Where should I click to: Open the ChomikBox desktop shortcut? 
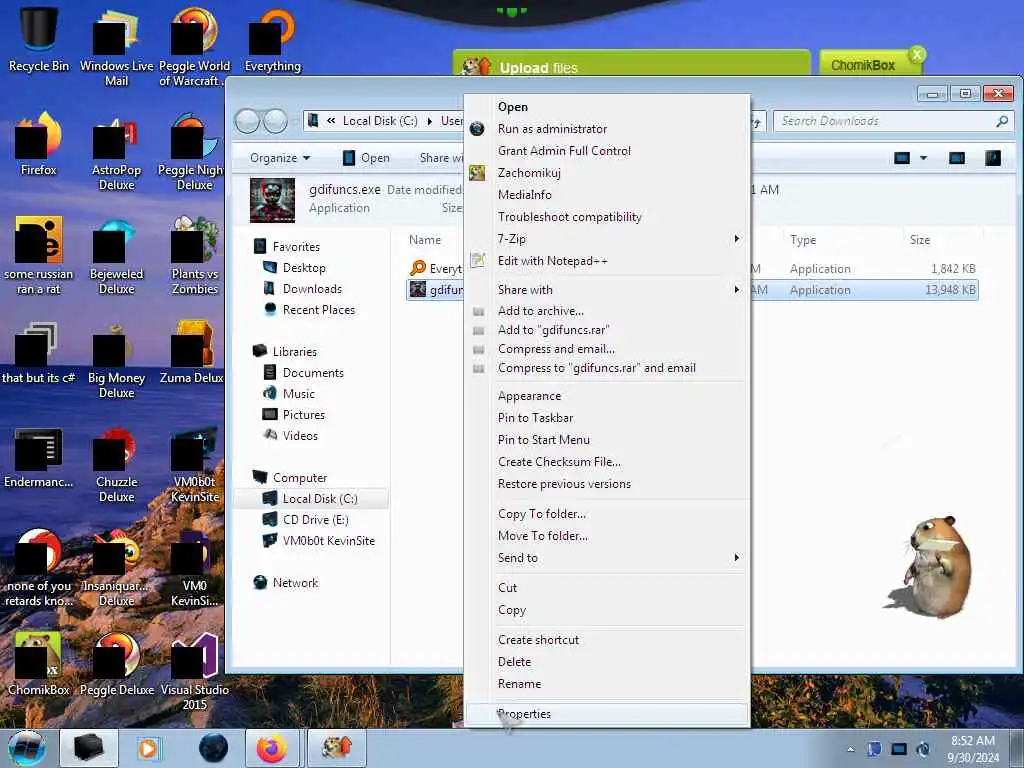(39, 665)
